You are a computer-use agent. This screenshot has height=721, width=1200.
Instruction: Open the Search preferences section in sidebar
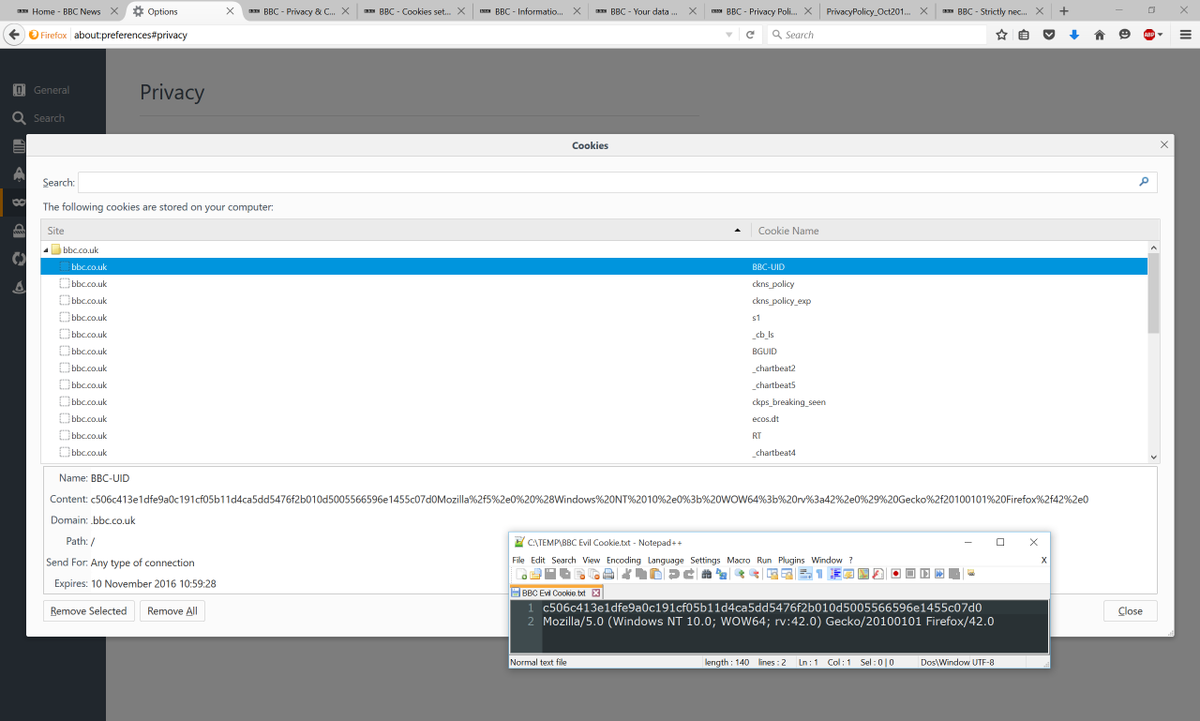point(39,118)
